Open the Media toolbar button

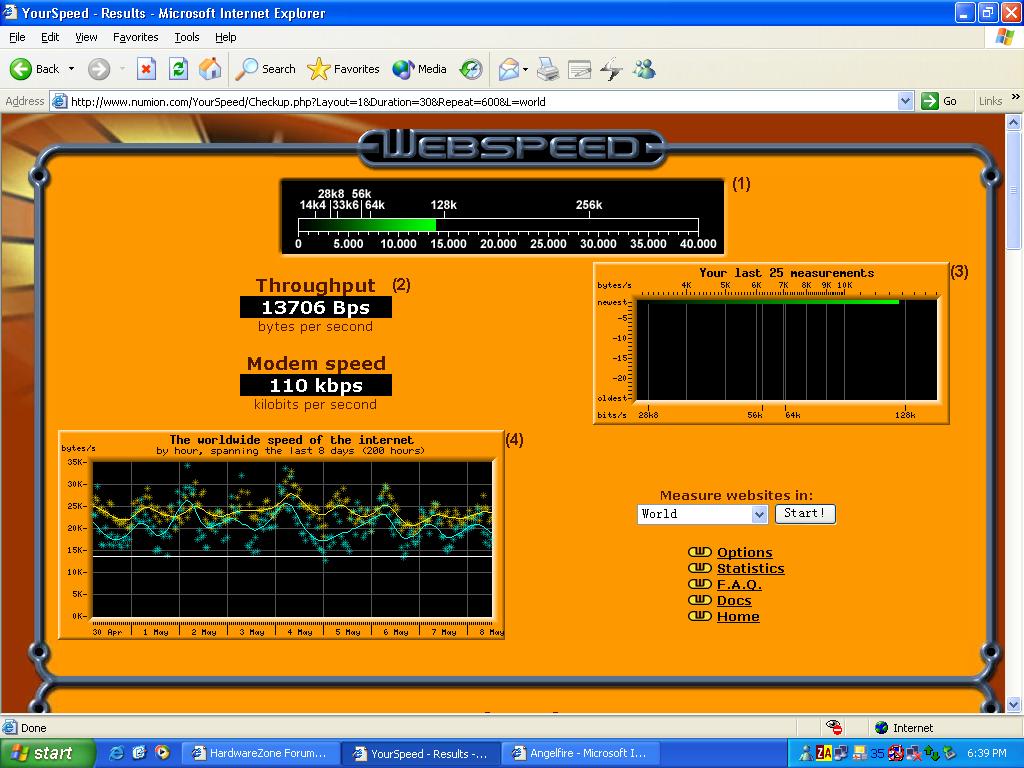click(x=420, y=69)
